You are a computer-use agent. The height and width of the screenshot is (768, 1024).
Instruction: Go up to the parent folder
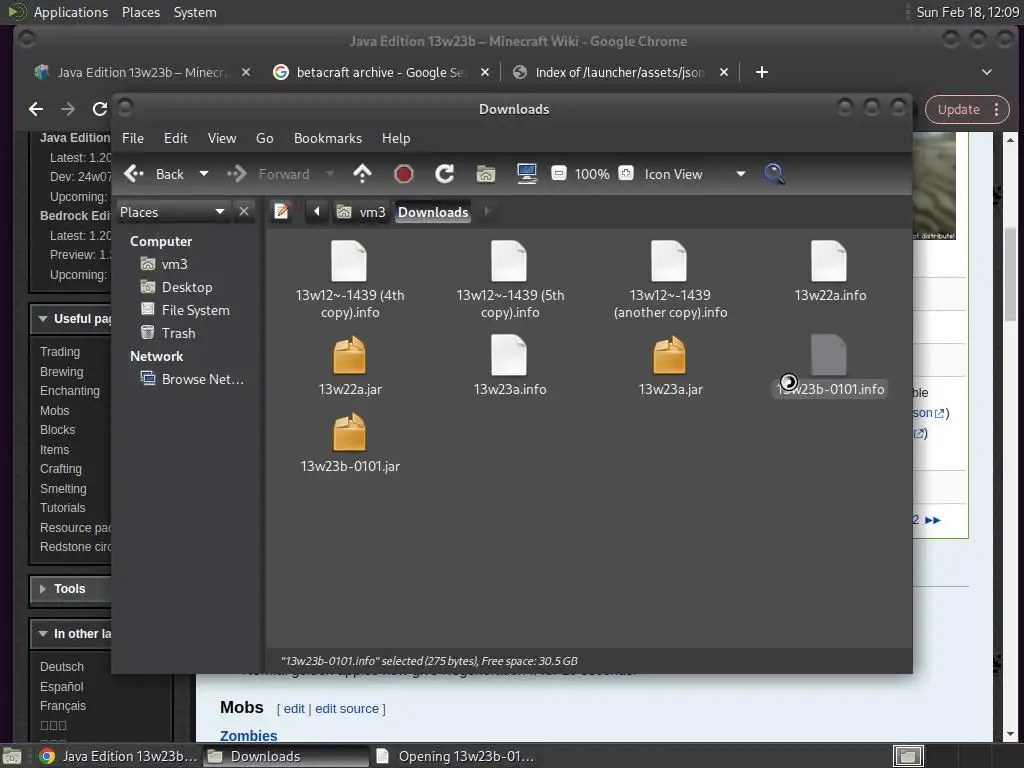click(362, 174)
